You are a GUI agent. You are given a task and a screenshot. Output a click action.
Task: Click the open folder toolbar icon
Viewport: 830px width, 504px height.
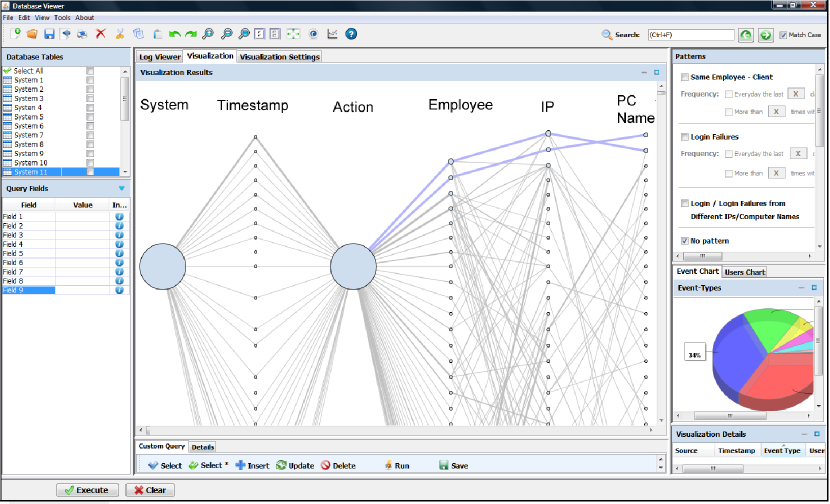coord(32,34)
